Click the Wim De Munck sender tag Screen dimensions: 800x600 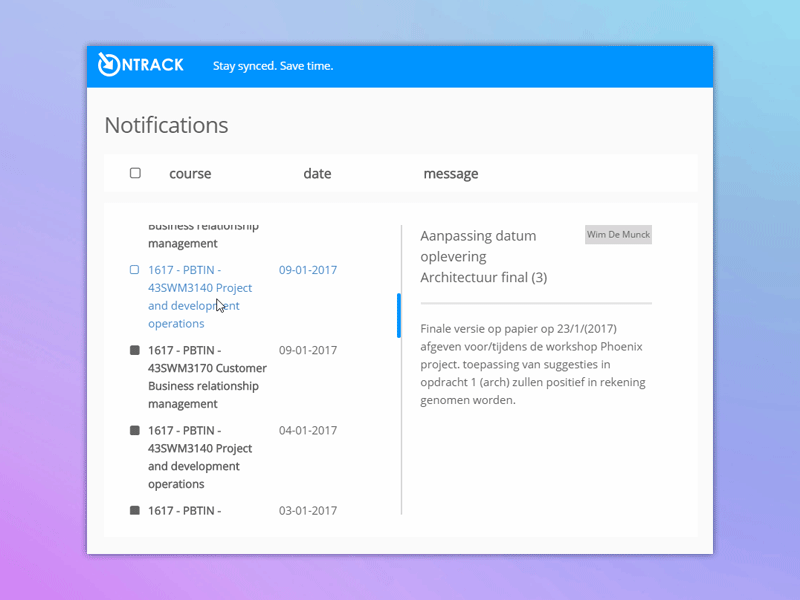click(618, 235)
